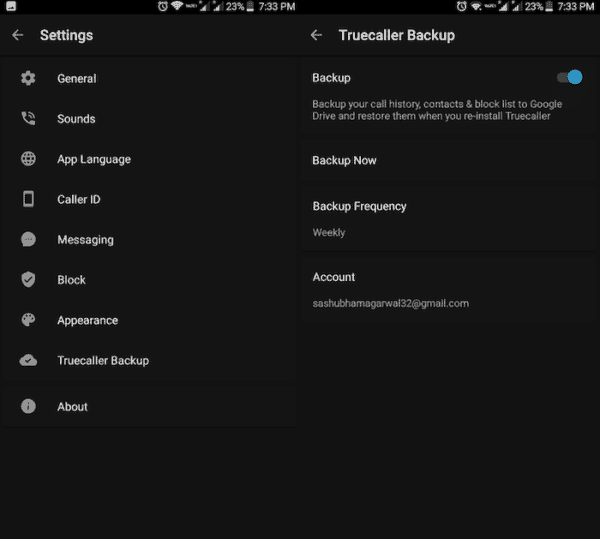Tap the Settings screen title
Image resolution: width=600 pixels, height=539 pixels.
[67, 35]
